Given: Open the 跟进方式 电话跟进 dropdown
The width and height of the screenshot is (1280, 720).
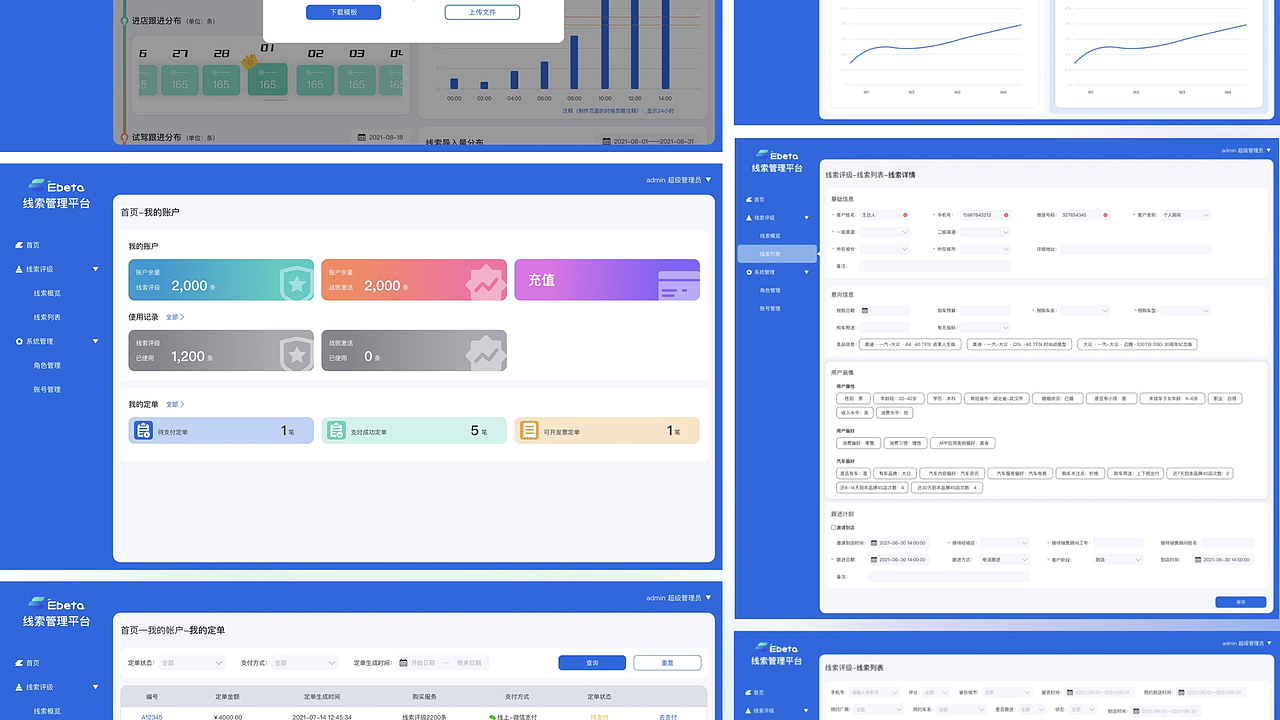Looking at the screenshot, I should pos(1004,560).
